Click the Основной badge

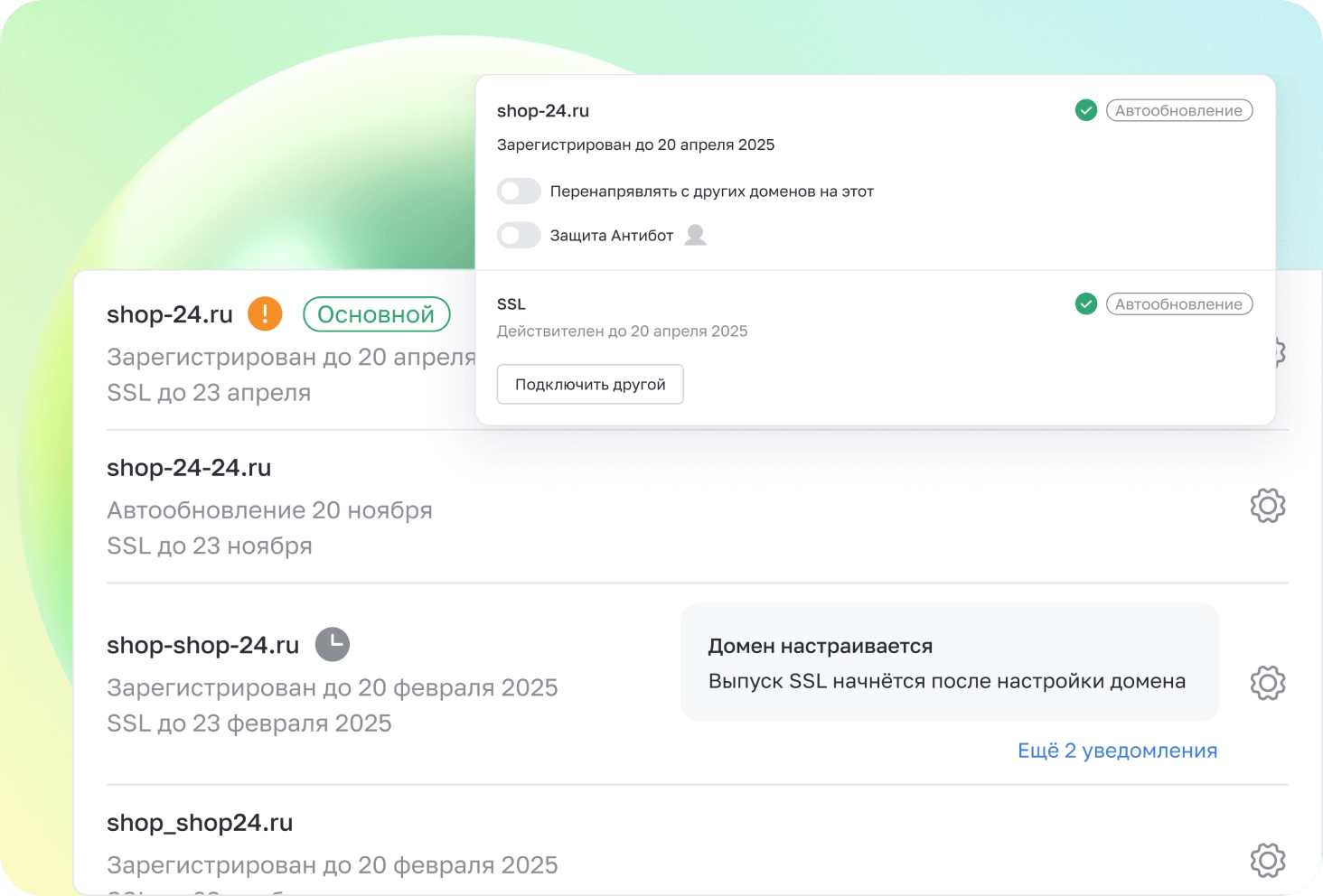(x=376, y=314)
